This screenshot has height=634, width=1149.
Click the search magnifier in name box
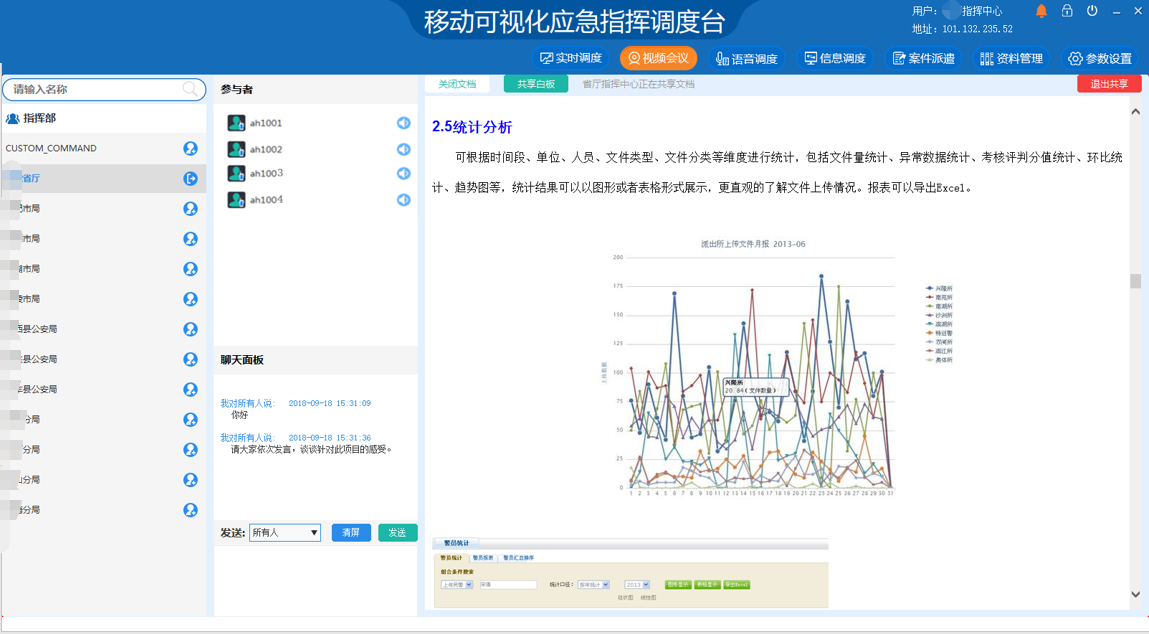[190, 89]
